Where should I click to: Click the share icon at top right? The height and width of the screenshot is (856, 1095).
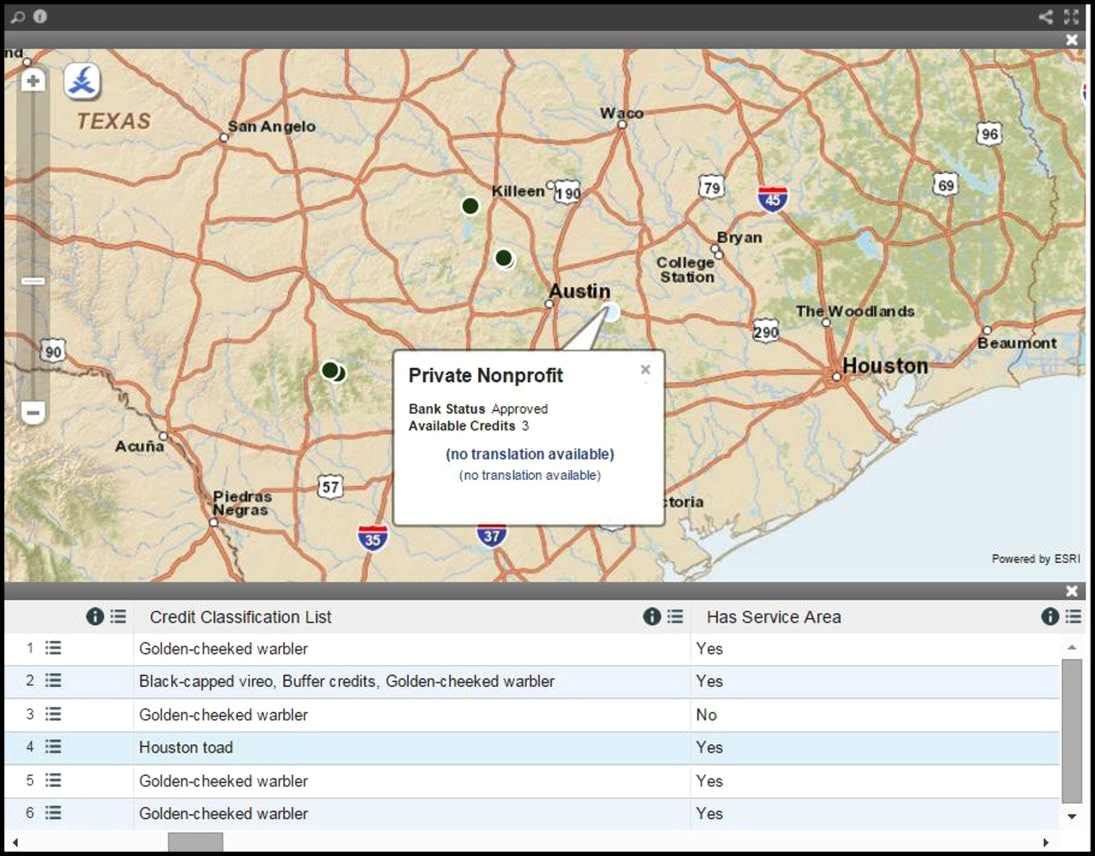coord(1045,17)
